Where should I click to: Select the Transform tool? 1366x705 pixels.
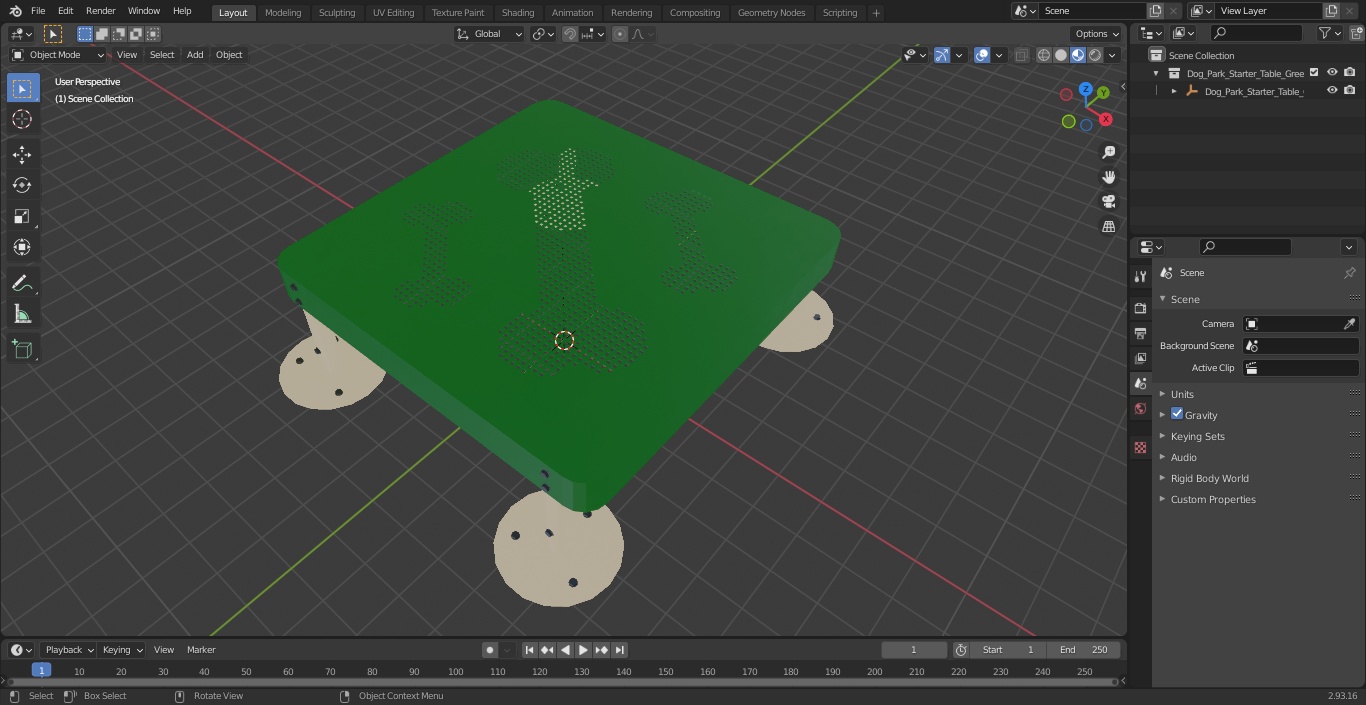[22, 247]
